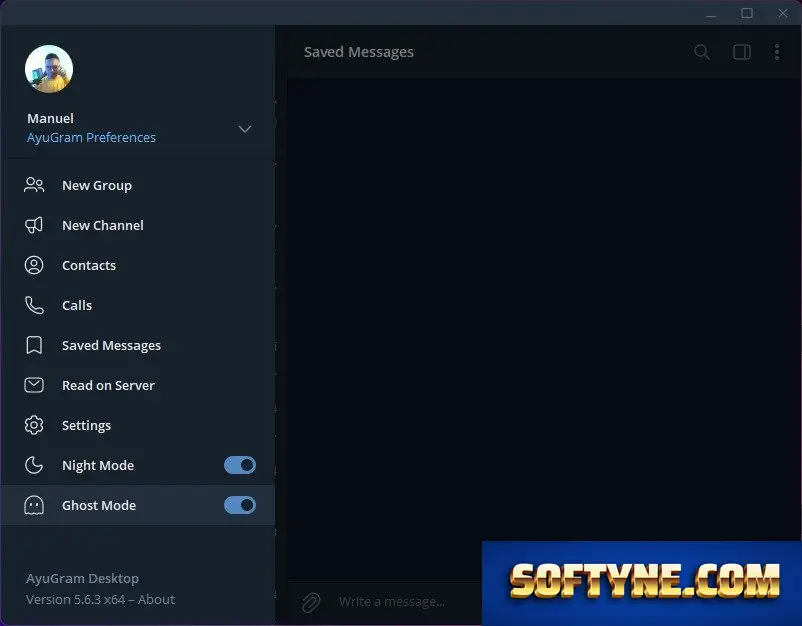Turn off the Ghost Mode switch
The height and width of the screenshot is (626, 802).
(240, 505)
